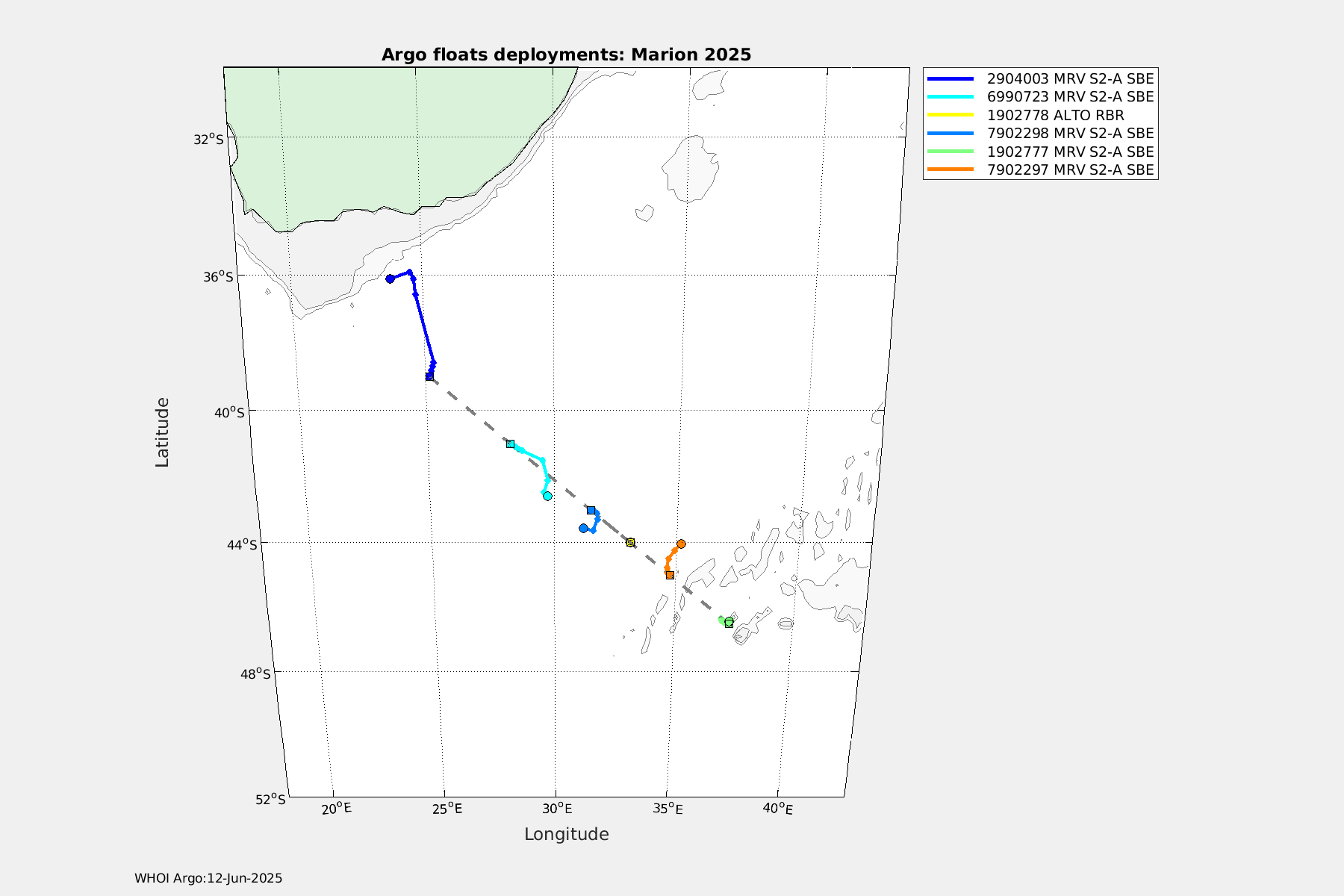Click the 25°E longitude tick label
This screenshot has height=896, width=1344.
pyautogui.click(x=447, y=809)
